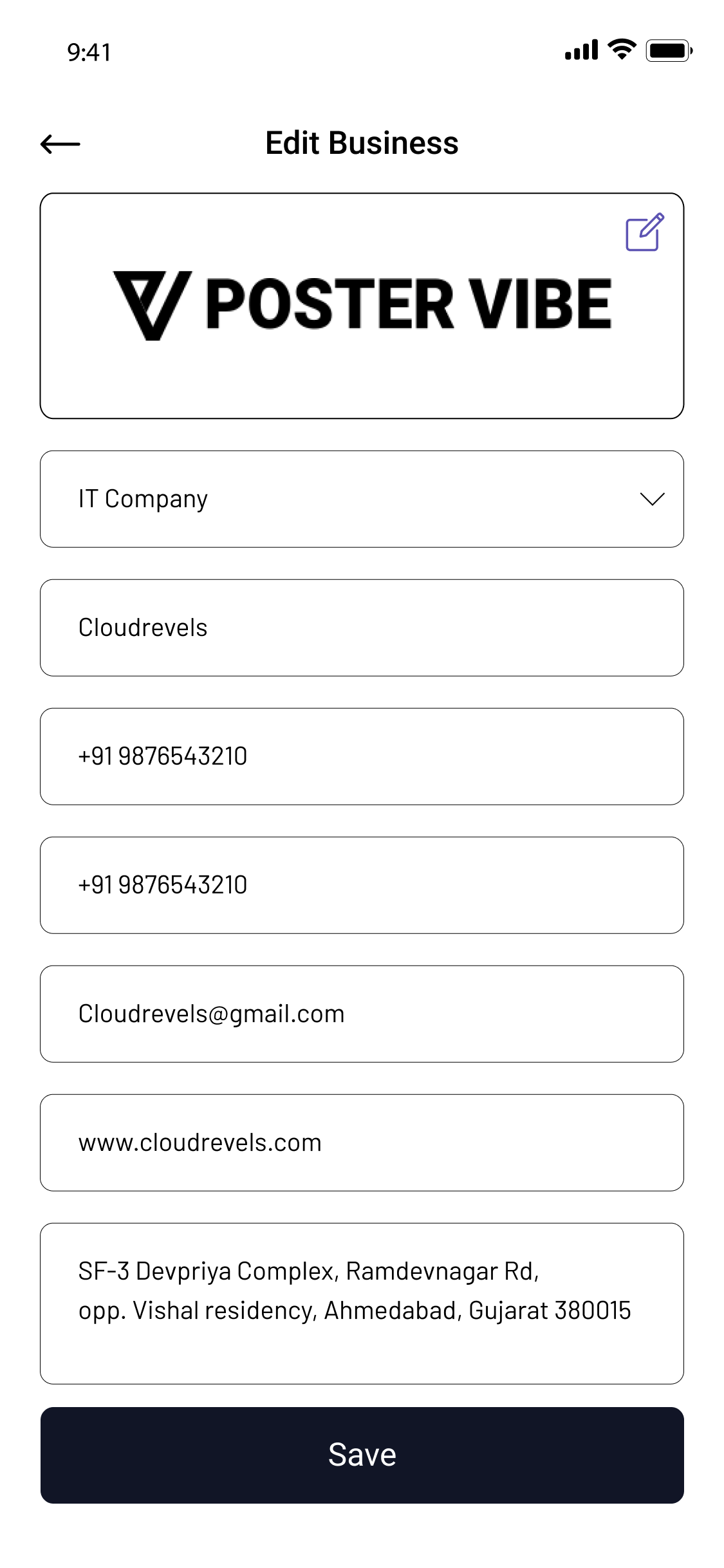This screenshot has width=724, height=1568.
Task: Tap the cellular signal strength icon
Action: pyautogui.click(x=581, y=50)
